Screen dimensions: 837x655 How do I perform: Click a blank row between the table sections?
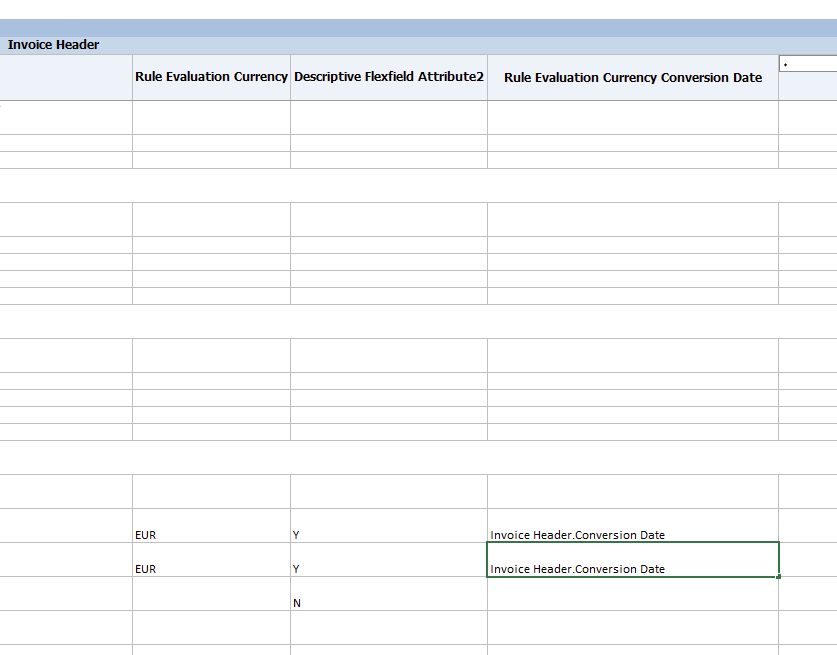click(400, 185)
